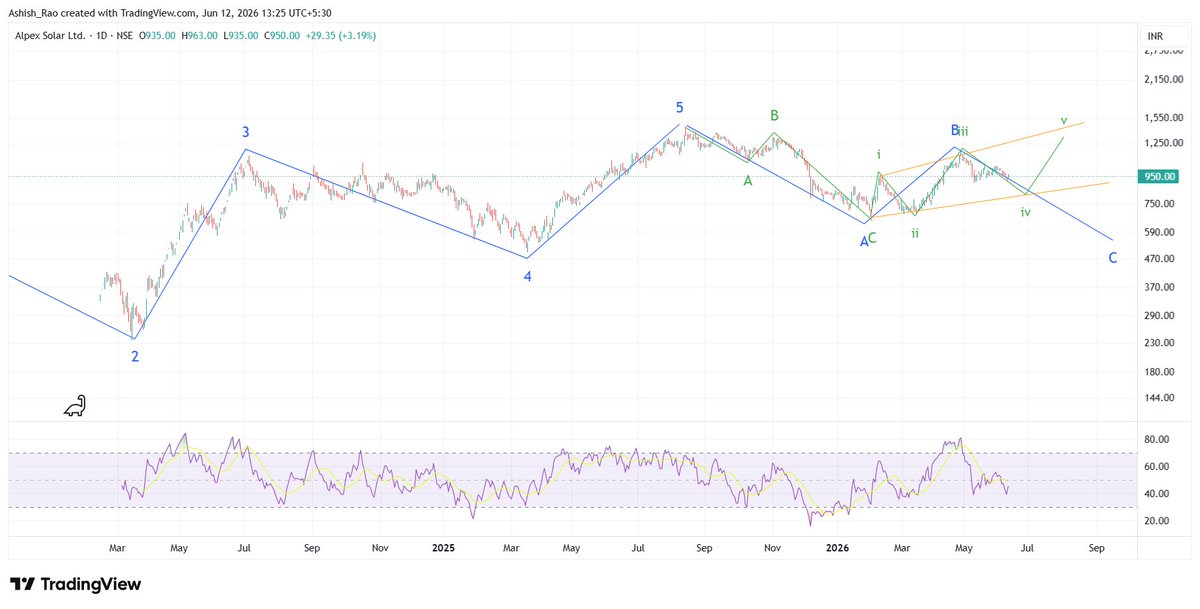Image resolution: width=1200 pixels, height=609 pixels.
Task: Select the green sub-wave label iii
Action: (x=963, y=131)
